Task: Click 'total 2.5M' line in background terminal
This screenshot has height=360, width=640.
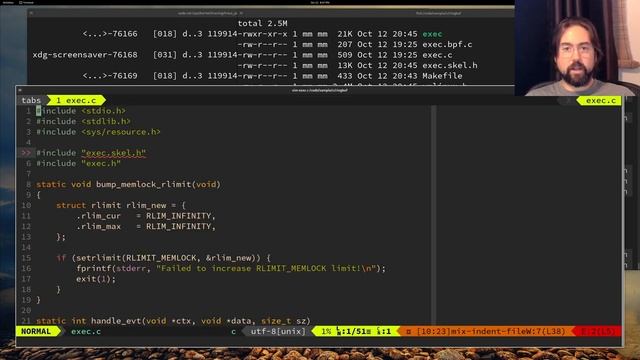Action: click(262, 23)
